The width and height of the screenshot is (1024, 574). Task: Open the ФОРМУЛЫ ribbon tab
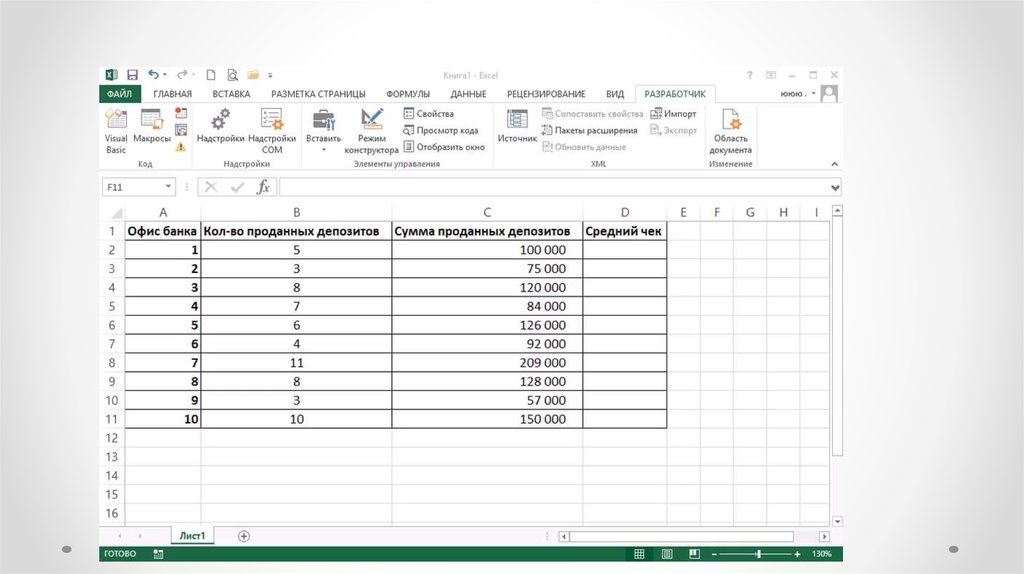(x=408, y=94)
